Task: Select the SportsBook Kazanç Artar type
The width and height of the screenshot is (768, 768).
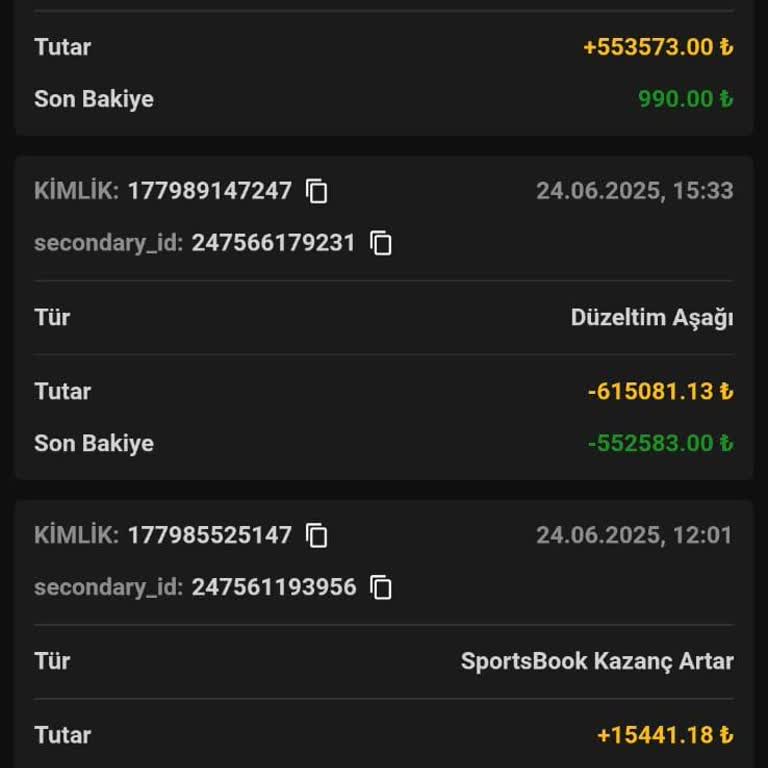Action: click(x=597, y=661)
